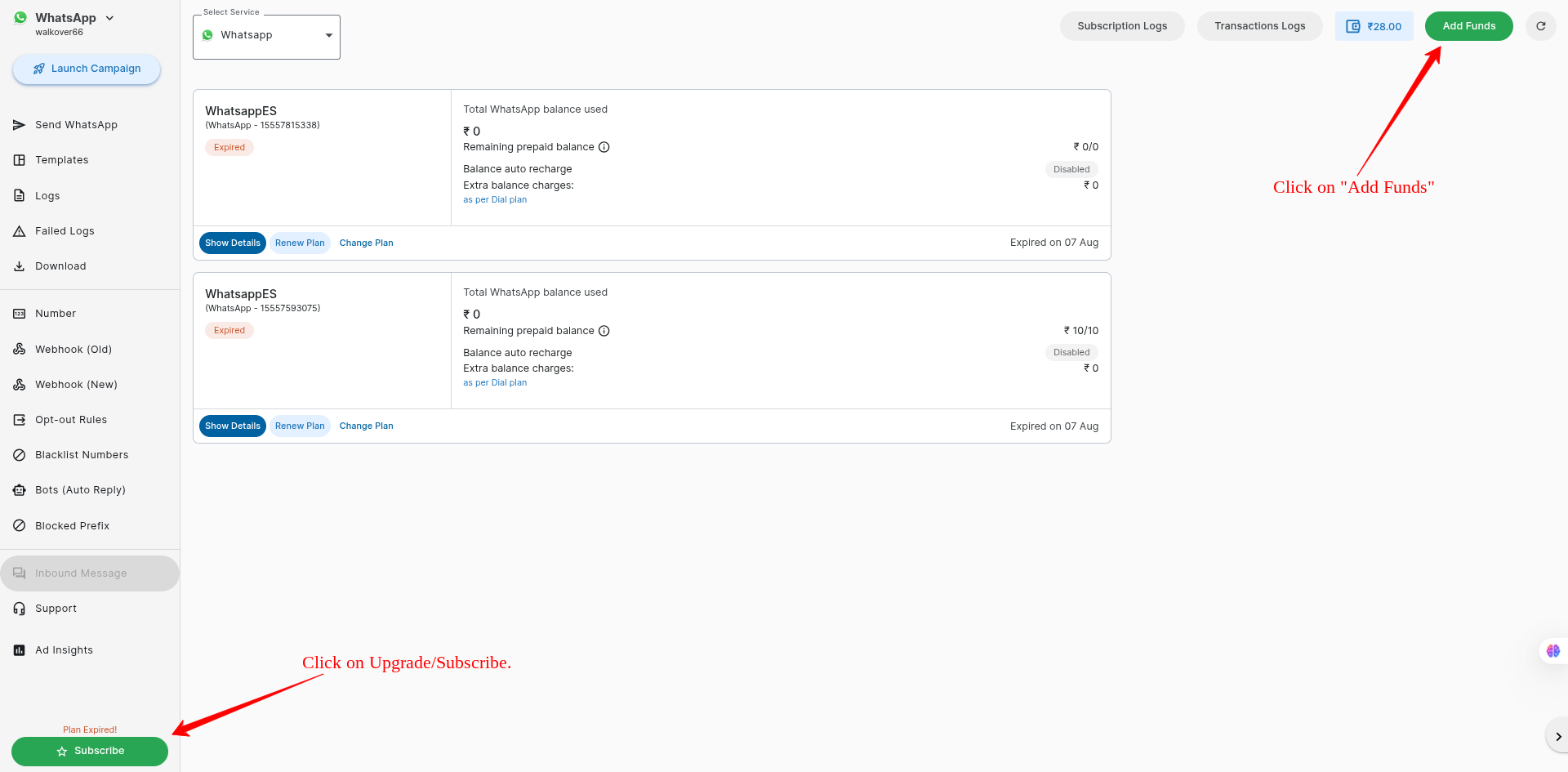Viewport: 1568px width, 772px height.
Task: Click the Failed Logs warning triangle icon
Action: pos(19,231)
